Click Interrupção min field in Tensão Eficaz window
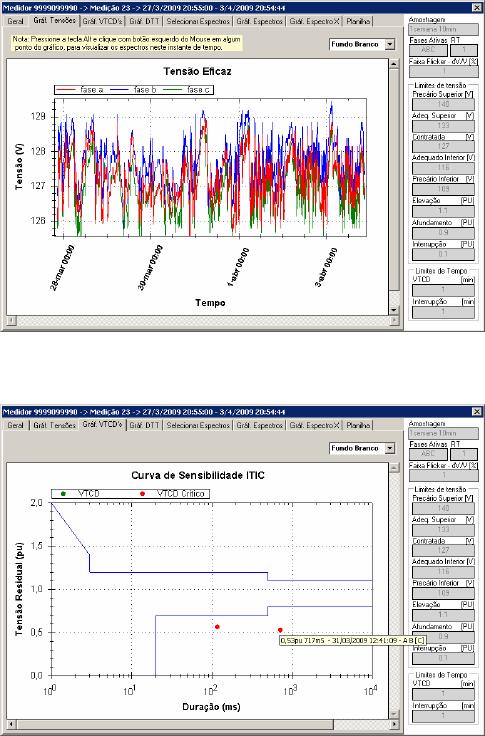The height and width of the screenshot is (736, 485). pos(444,312)
